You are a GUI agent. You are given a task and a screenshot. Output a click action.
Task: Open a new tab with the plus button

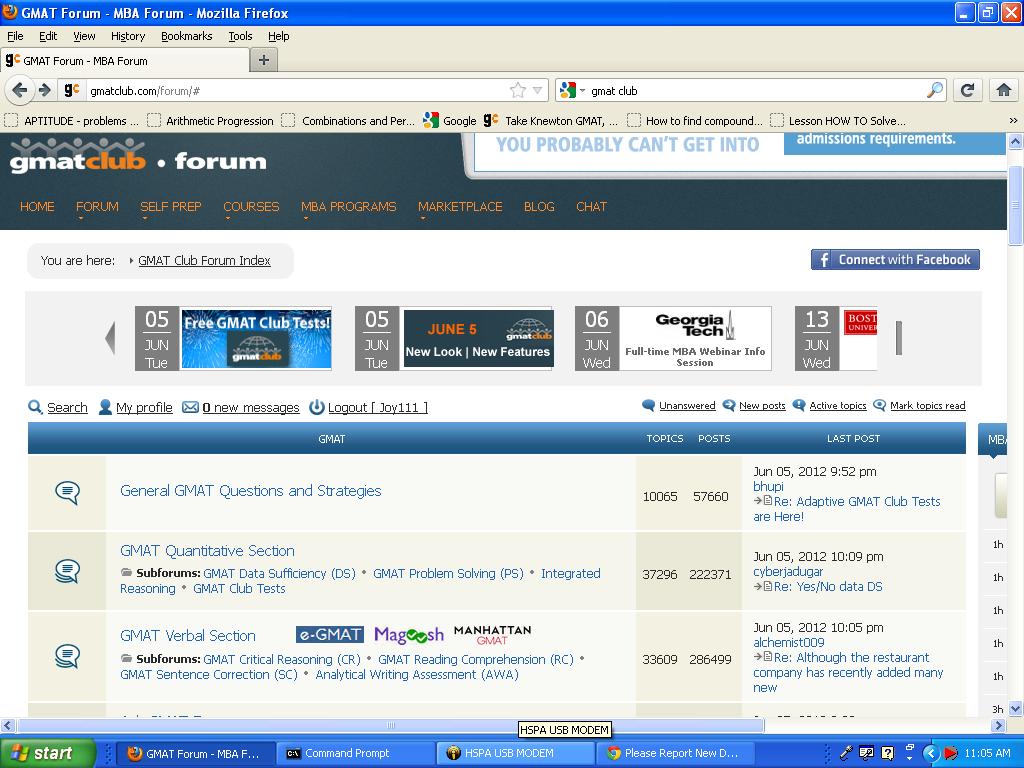tap(263, 60)
